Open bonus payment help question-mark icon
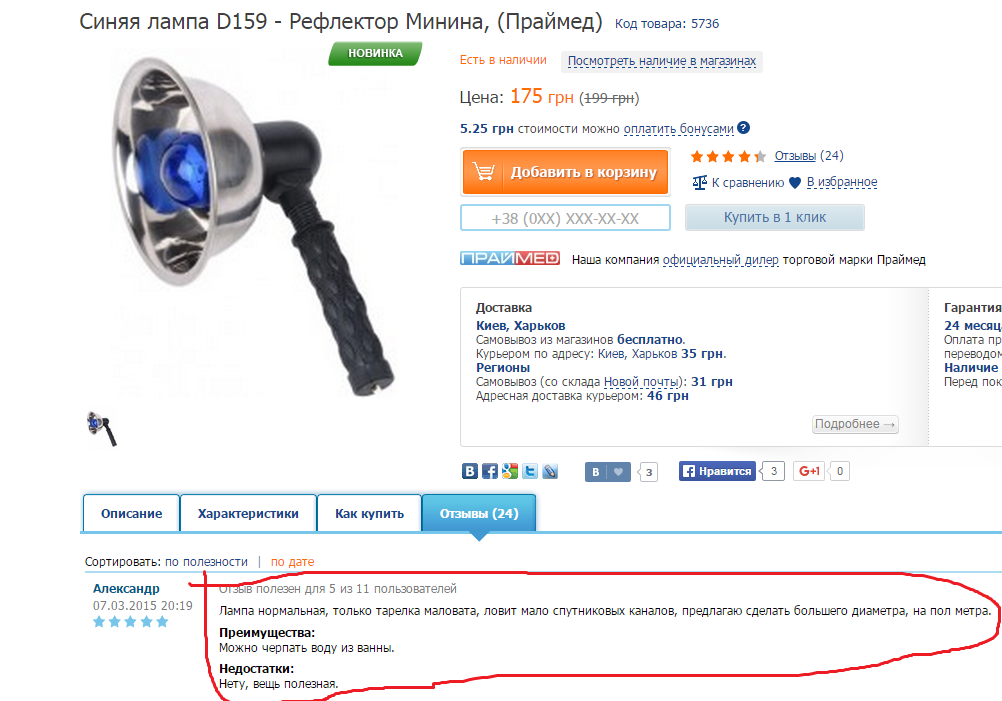Viewport: 1002px width, 701px height. (743, 128)
